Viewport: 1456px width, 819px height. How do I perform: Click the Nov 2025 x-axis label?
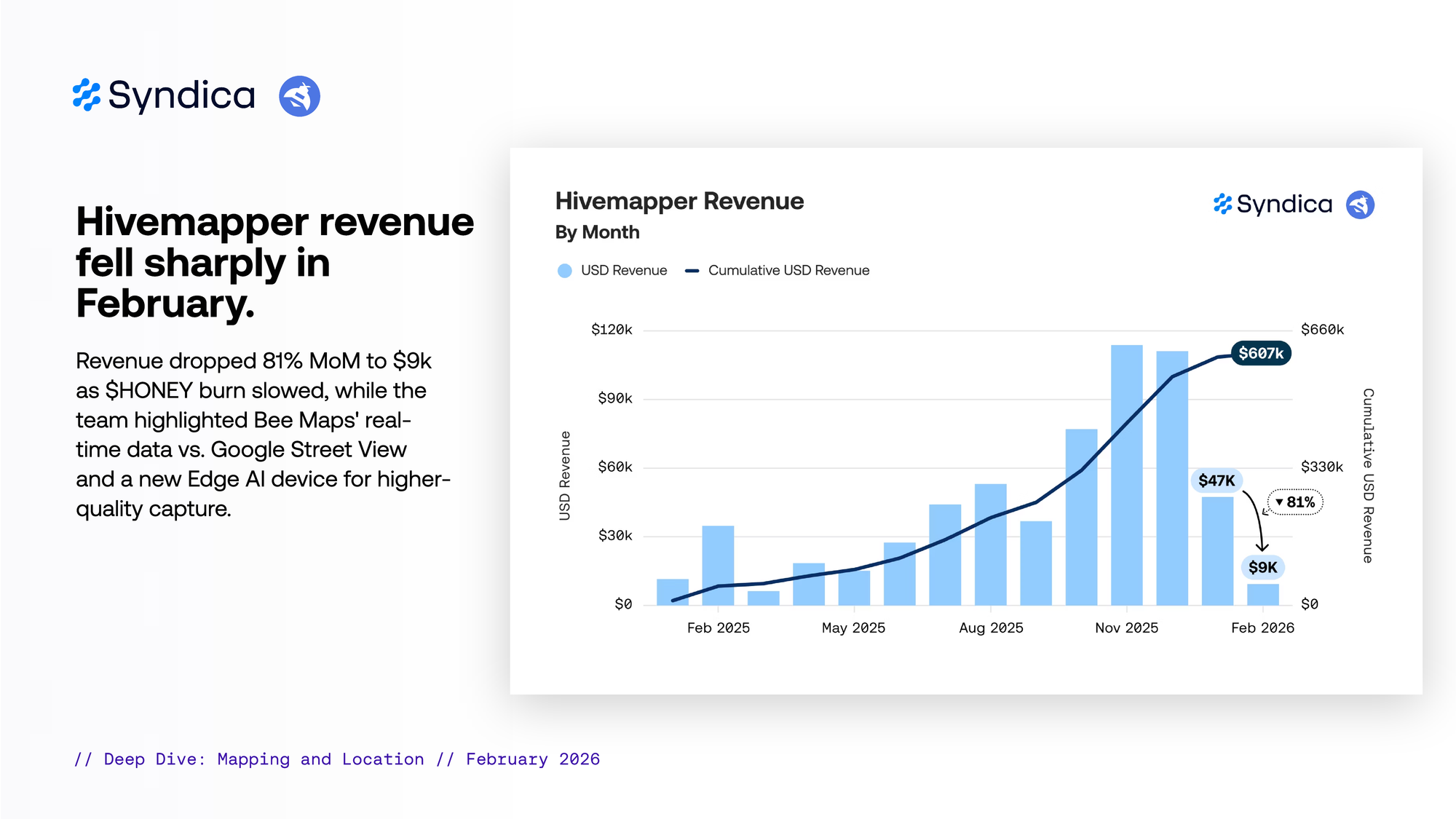pyautogui.click(x=1126, y=628)
